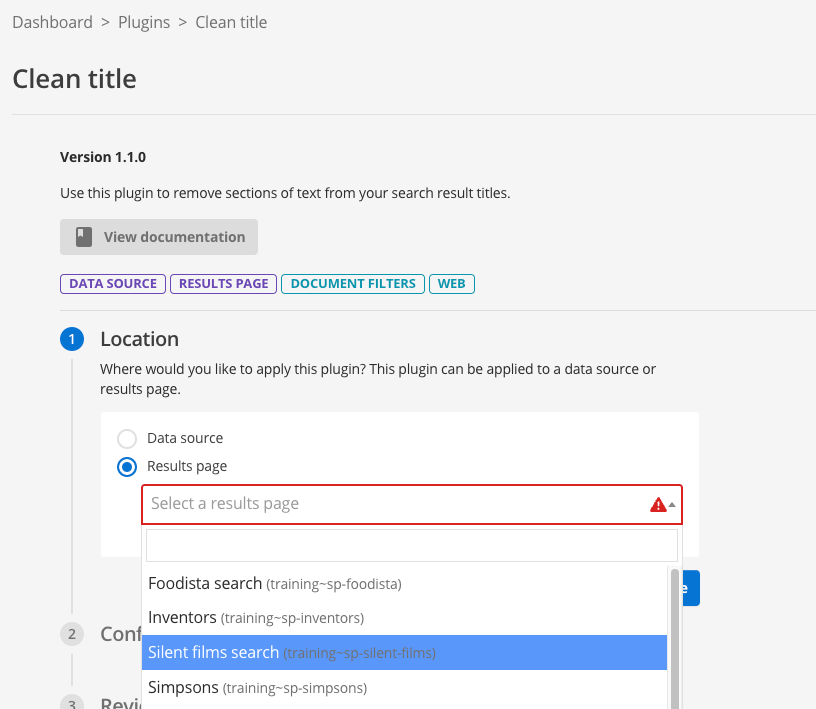816x709 pixels.
Task: Click the DATA SOURCE tag
Action: tap(112, 283)
